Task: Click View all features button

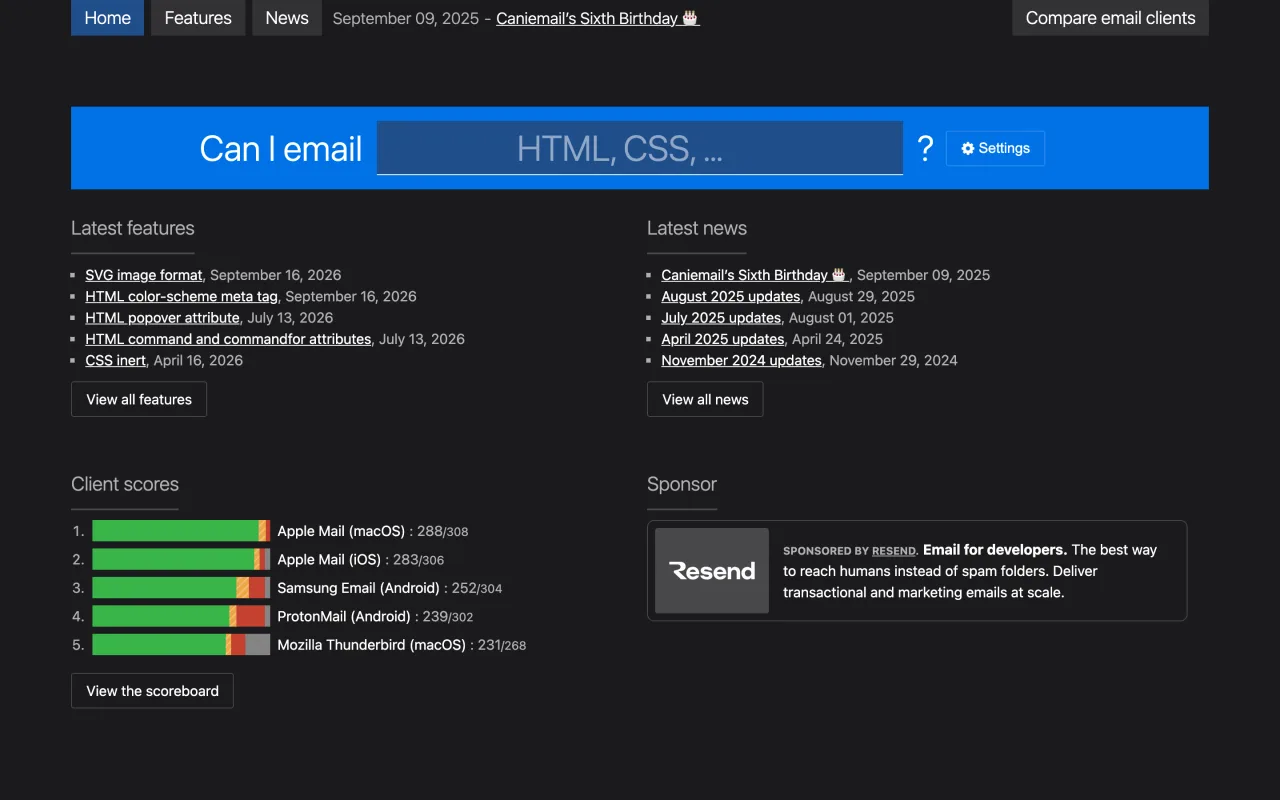Action: tap(139, 399)
